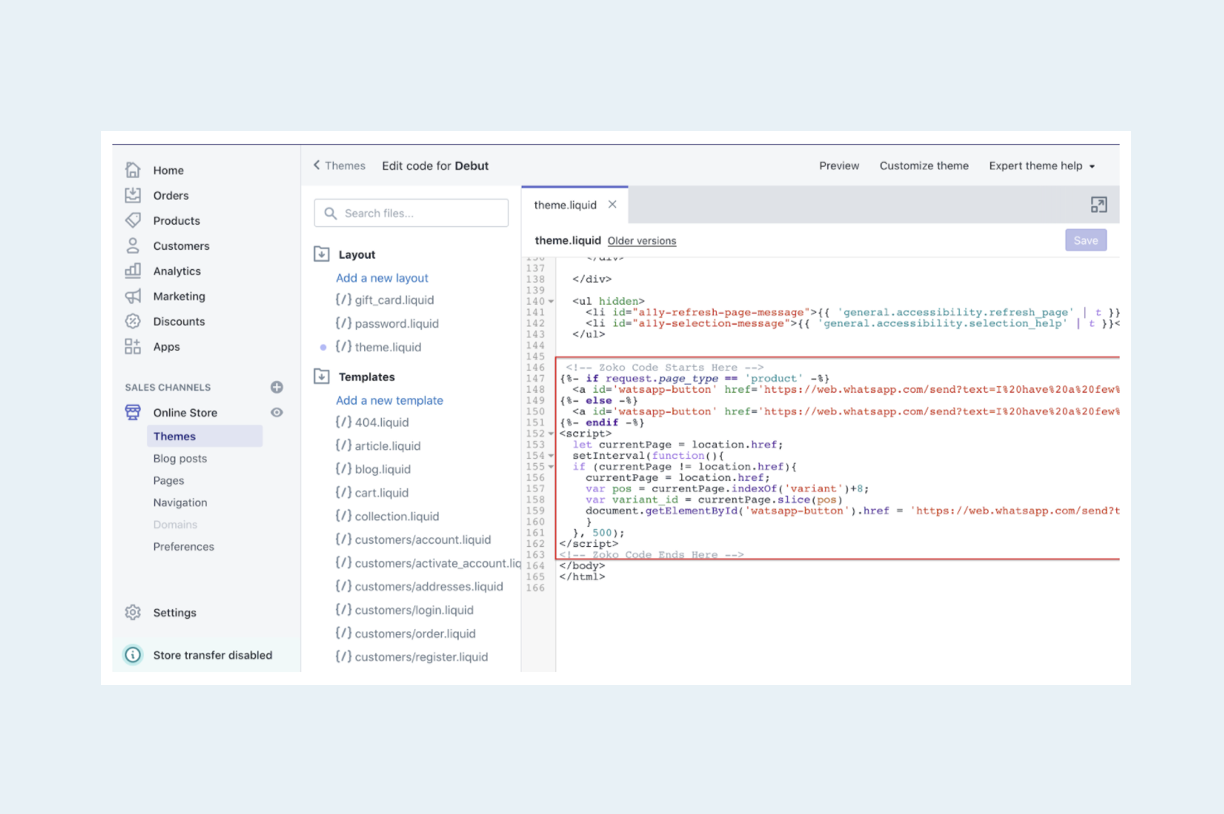Image resolution: width=1224 pixels, height=814 pixels.
Task: Collapse the Templates folder icon
Action: [x=322, y=377]
